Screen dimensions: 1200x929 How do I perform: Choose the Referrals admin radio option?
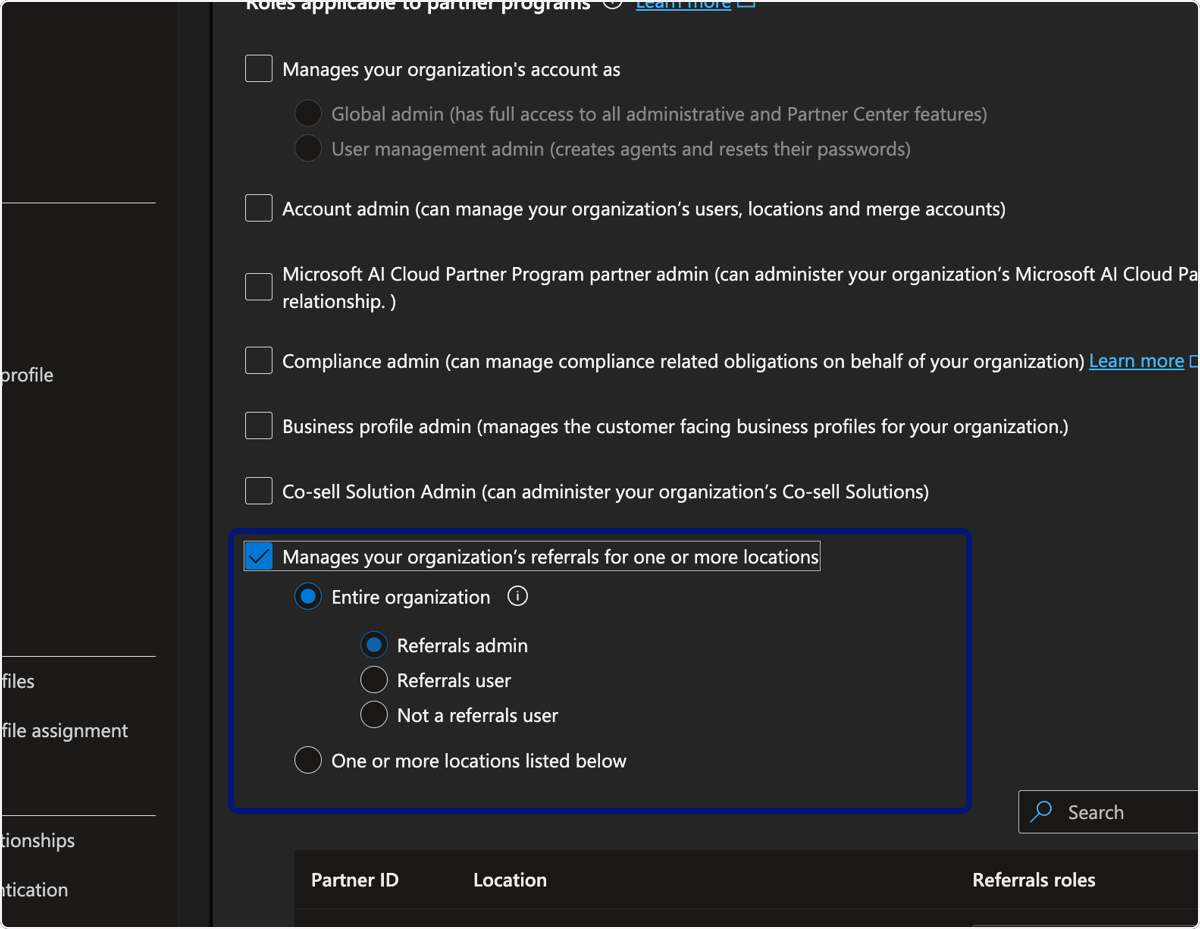pos(374,645)
